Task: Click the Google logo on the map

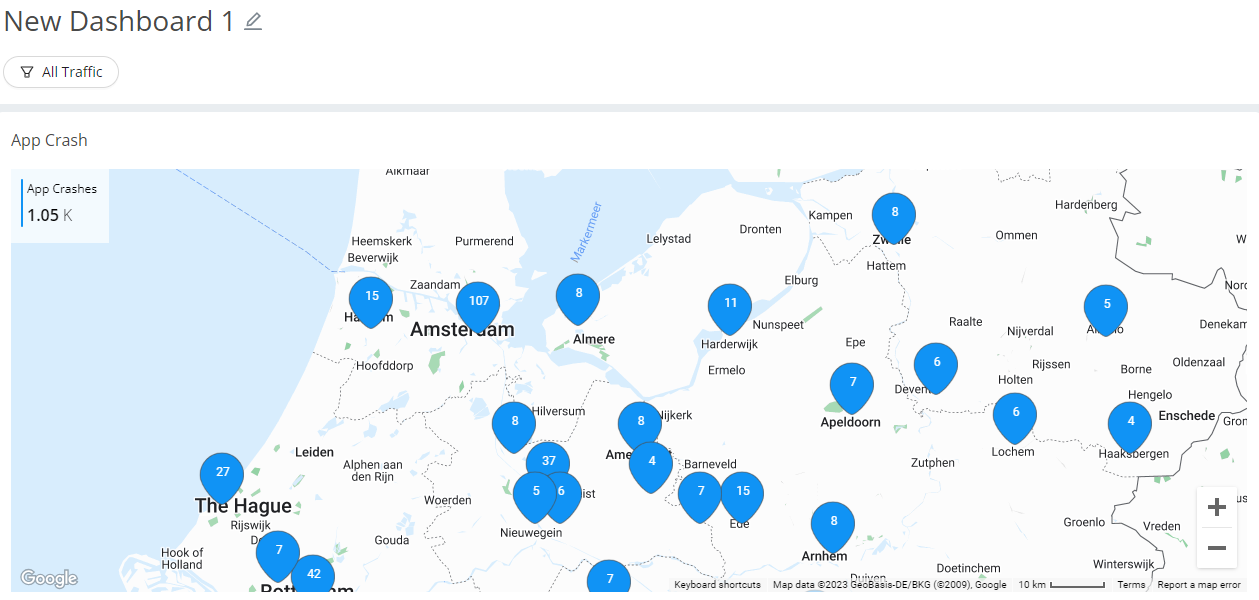Action: tap(49, 578)
